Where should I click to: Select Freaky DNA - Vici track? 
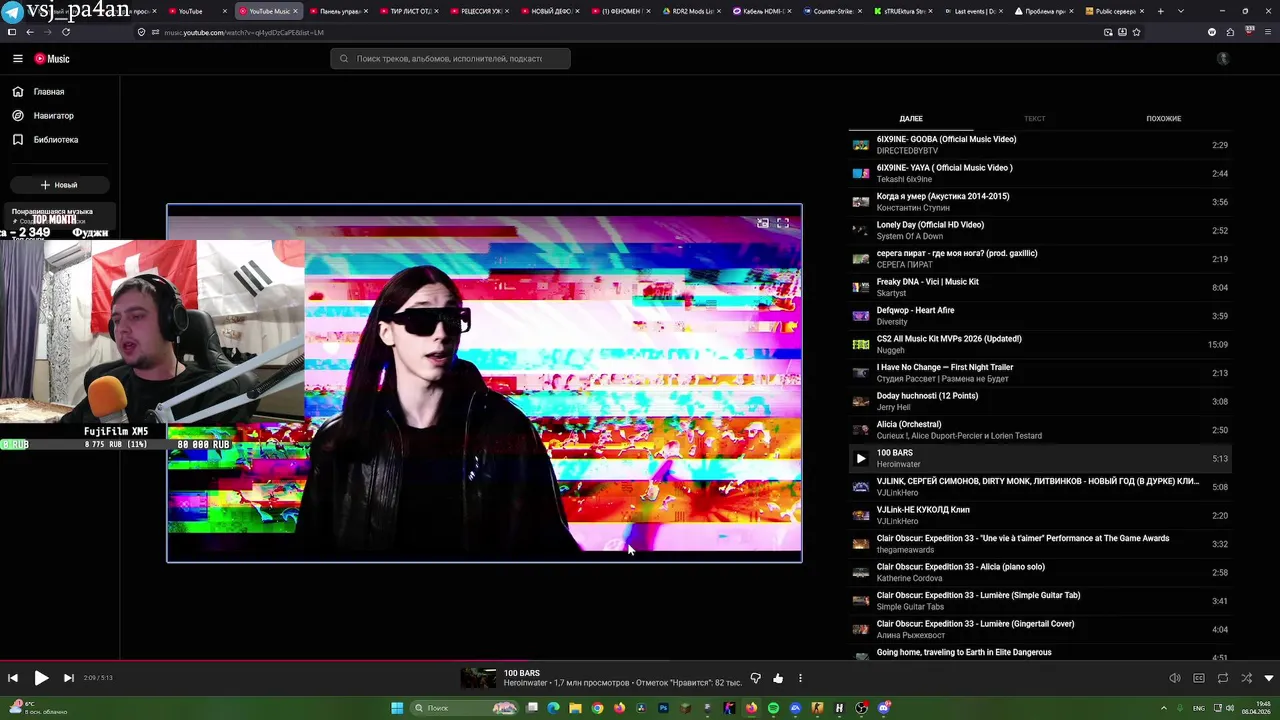[x=1040, y=288]
